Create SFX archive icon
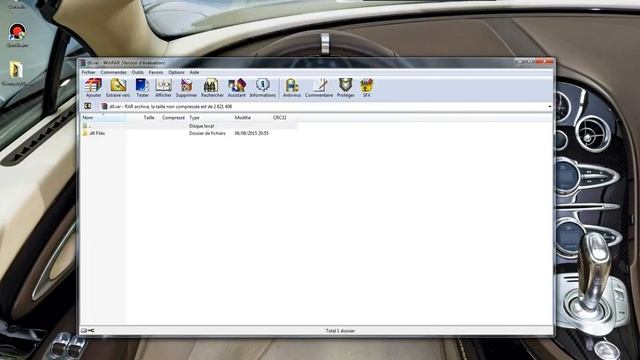This screenshot has width=640, height=360. (x=366, y=88)
